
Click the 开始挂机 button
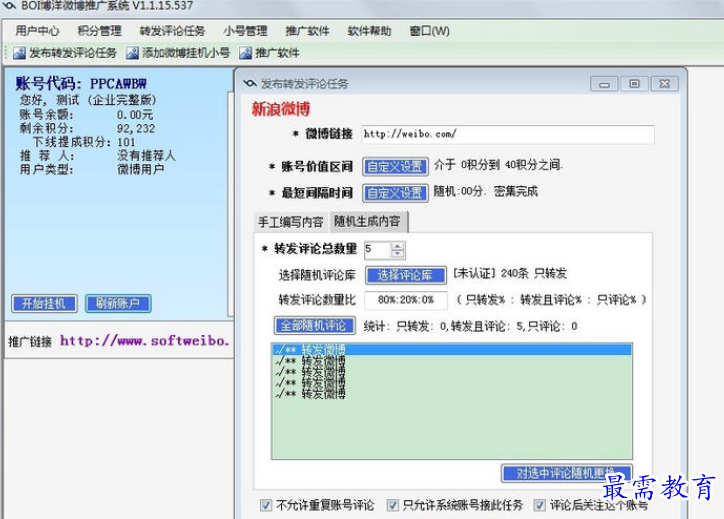pos(44,303)
